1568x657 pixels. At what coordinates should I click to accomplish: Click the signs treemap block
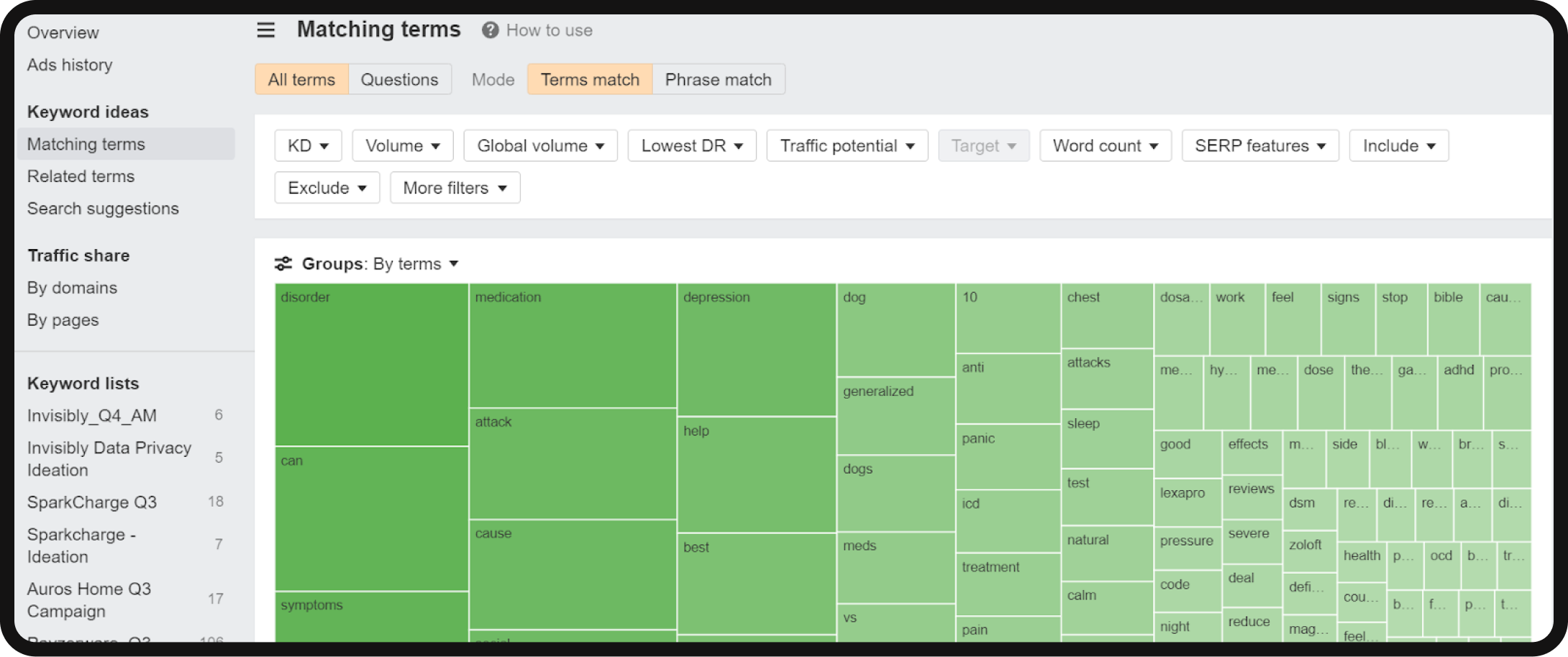tap(1349, 319)
